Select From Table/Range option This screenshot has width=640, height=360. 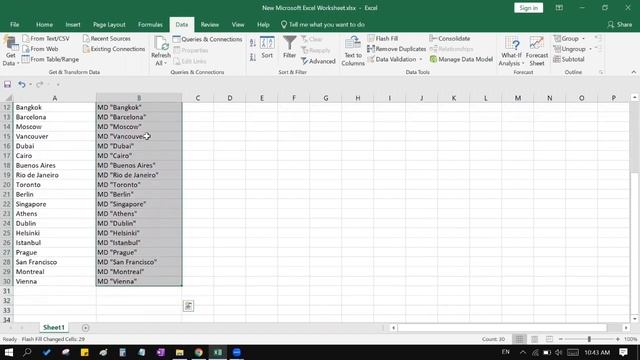[50, 59]
